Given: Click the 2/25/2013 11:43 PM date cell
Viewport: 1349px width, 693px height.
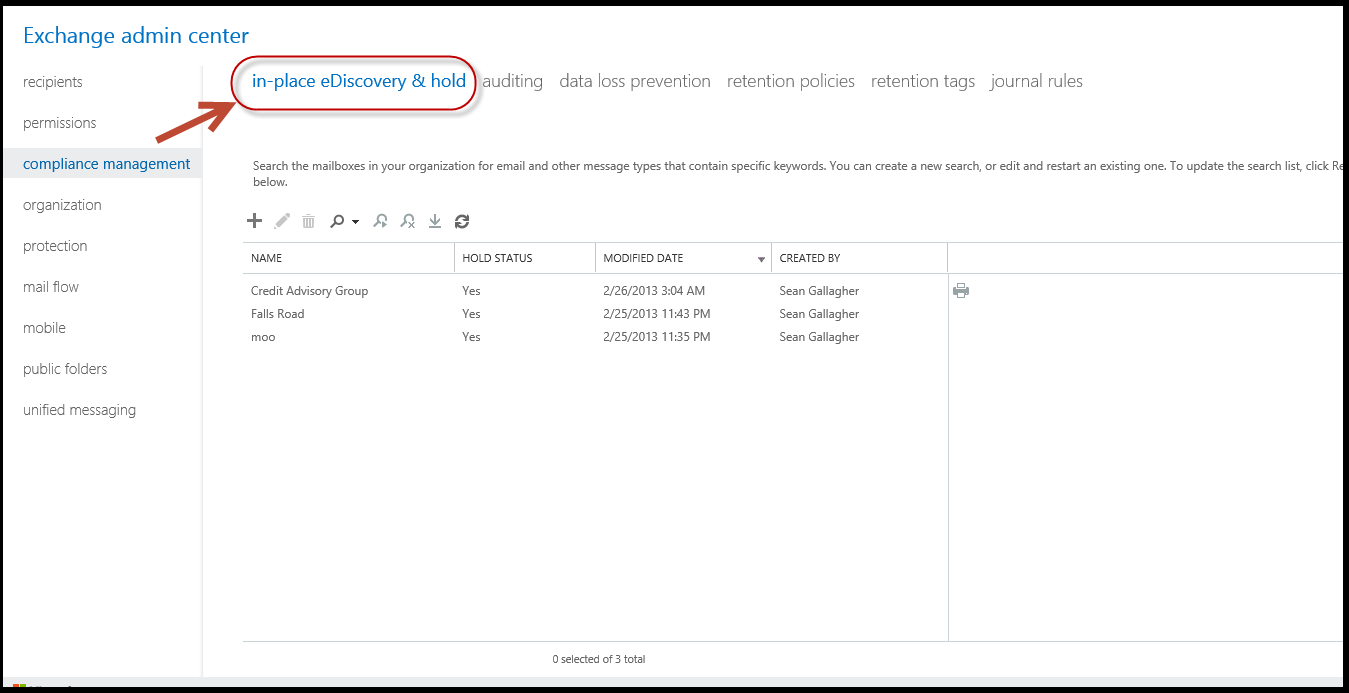Looking at the screenshot, I should tap(657, 314).
